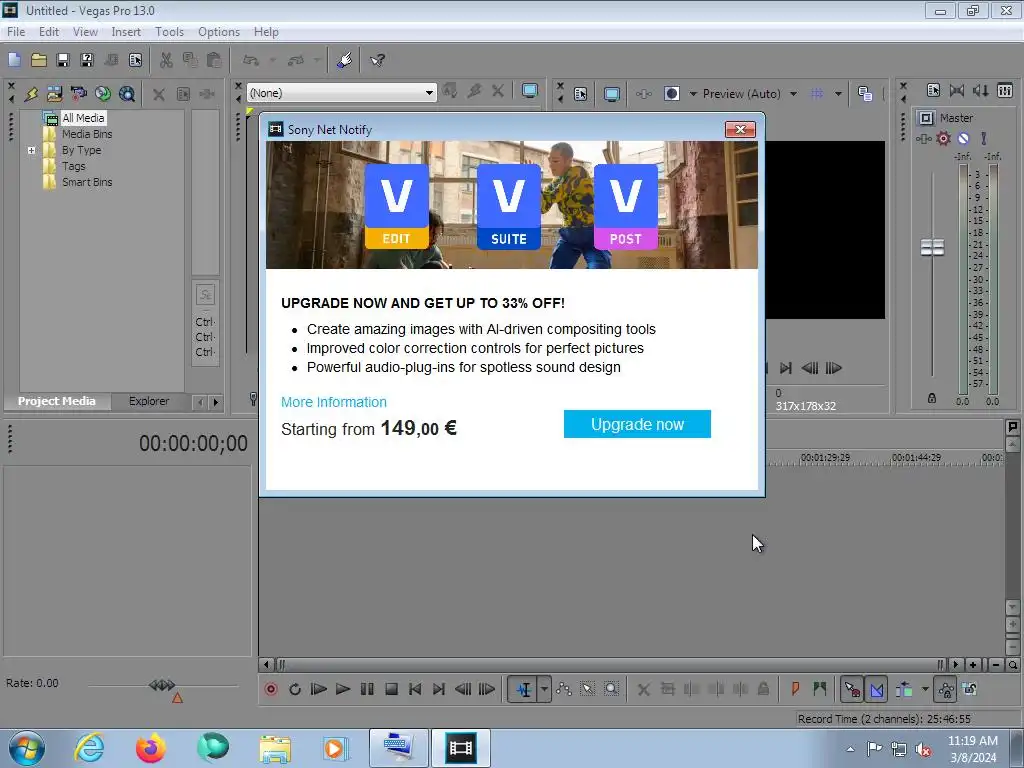Adjust the Master volume fader handle

tap(932, 248)
